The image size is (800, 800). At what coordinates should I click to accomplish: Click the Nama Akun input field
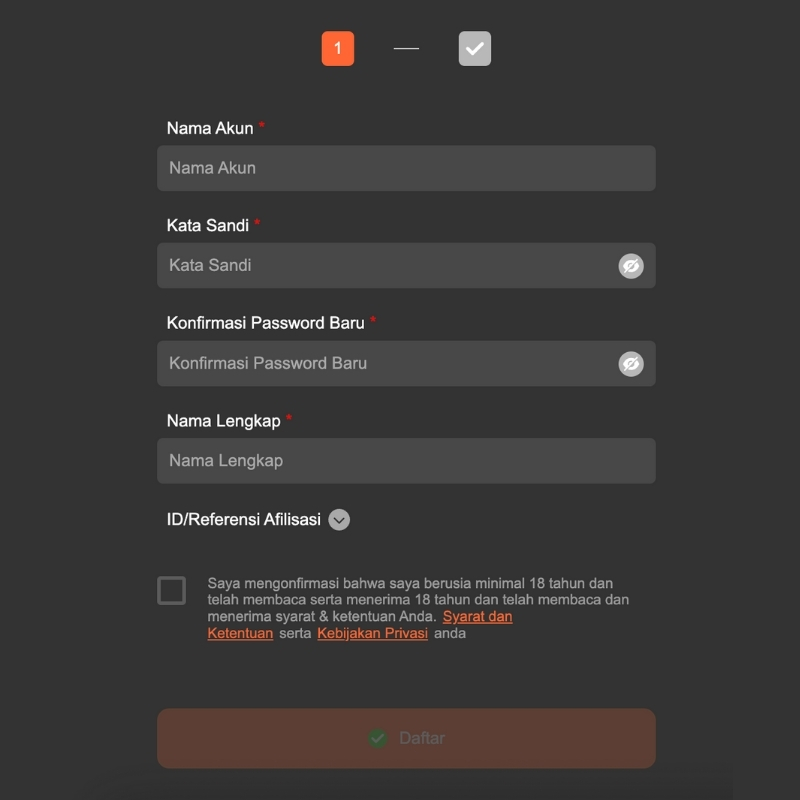[x=406, y=168]
